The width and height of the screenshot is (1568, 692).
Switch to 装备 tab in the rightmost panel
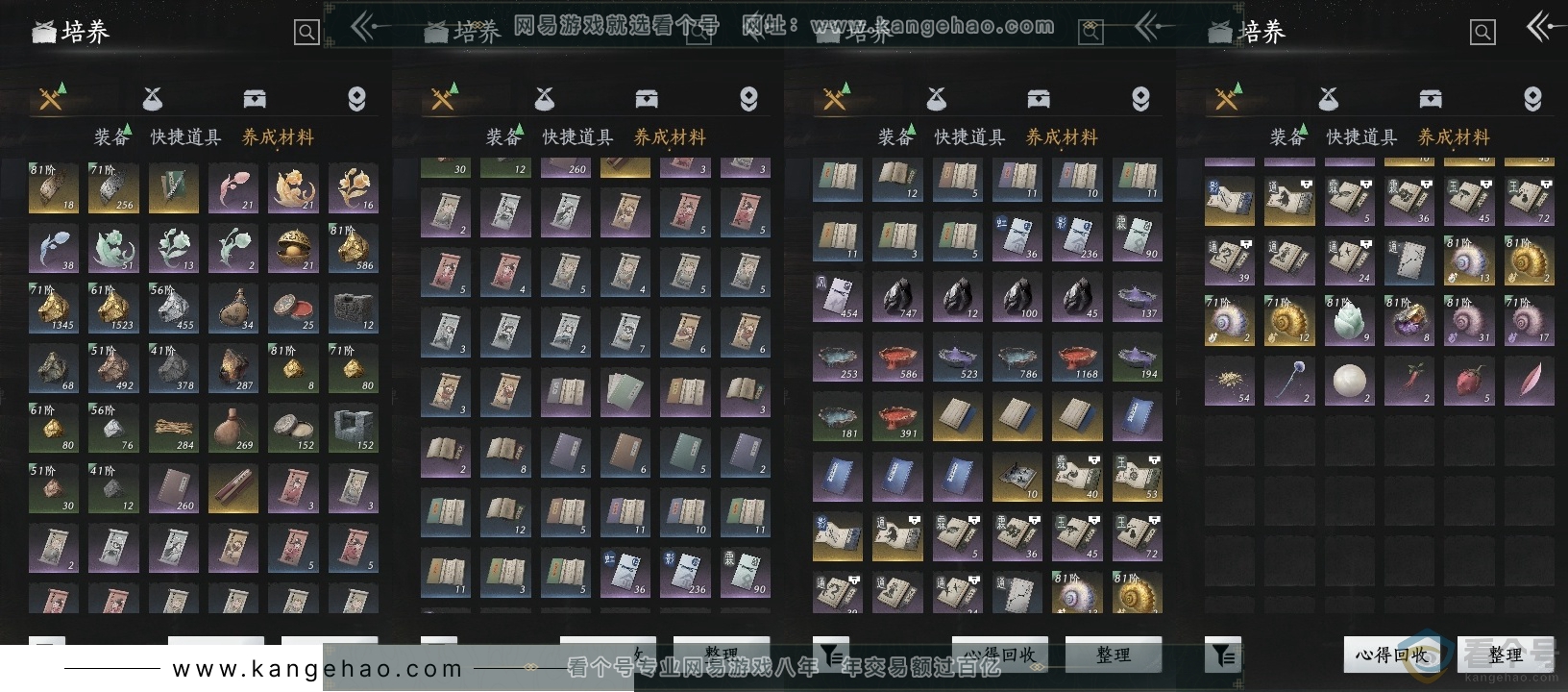[1287, 137]
